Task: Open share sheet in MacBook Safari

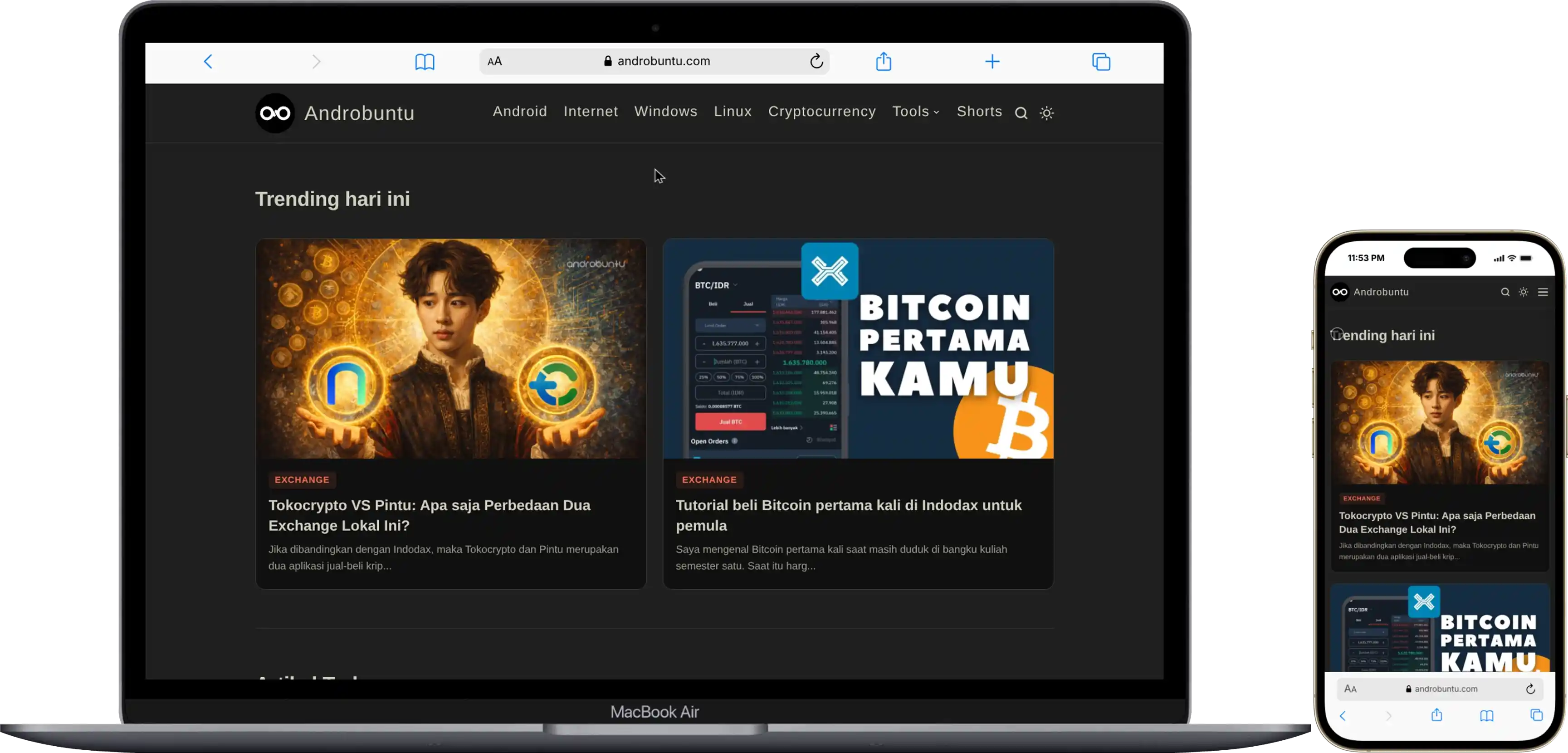Action: click(x=884, y=61)
